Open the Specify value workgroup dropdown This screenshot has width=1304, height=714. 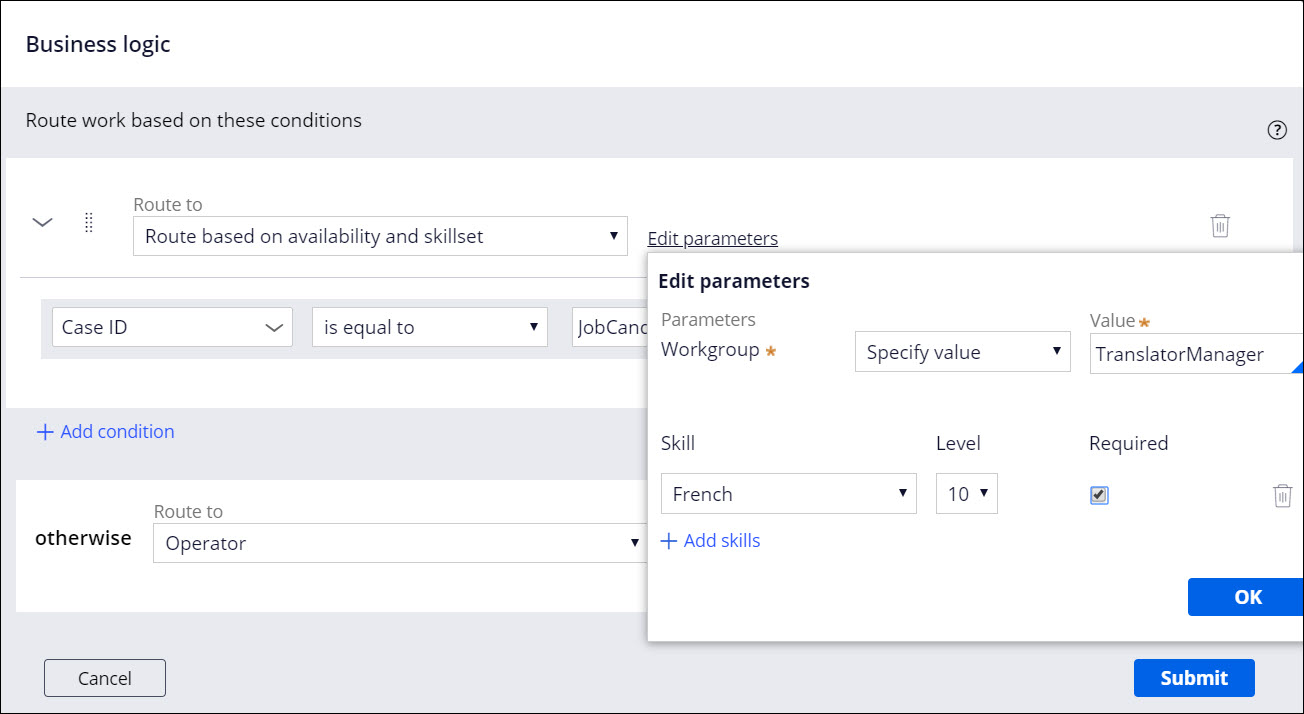[962, 353]
